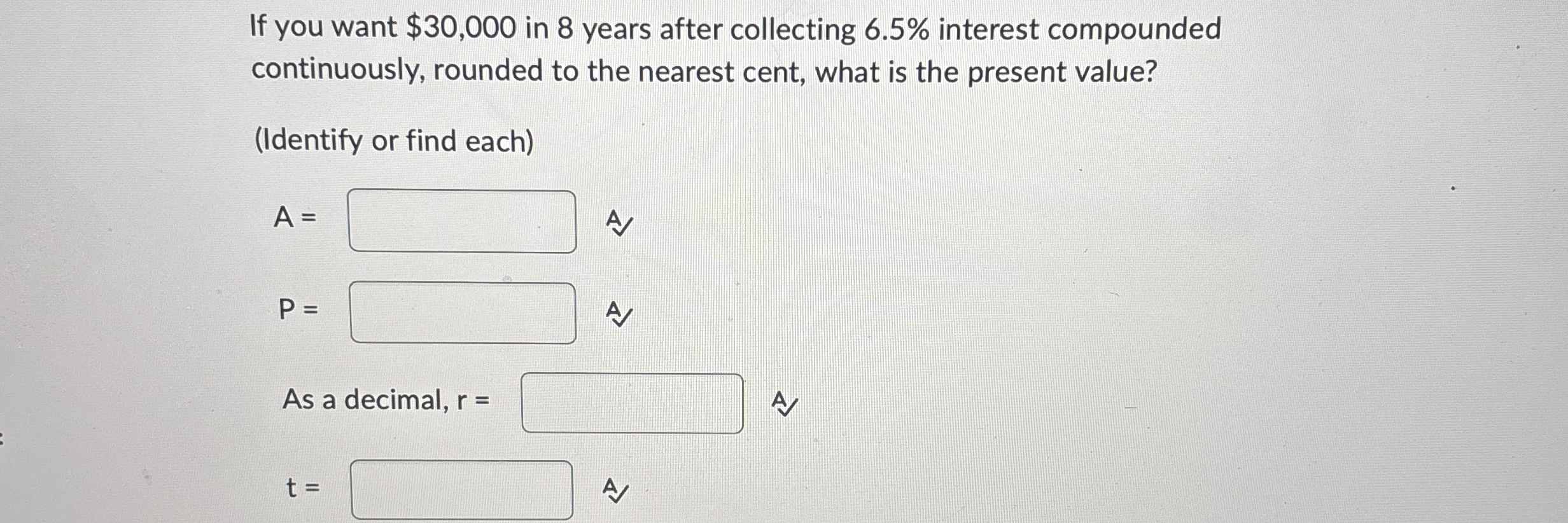The height and width of the screenshot is (523, 1568).
Task: Click inside the r = input box
Action: coord(633,403)
